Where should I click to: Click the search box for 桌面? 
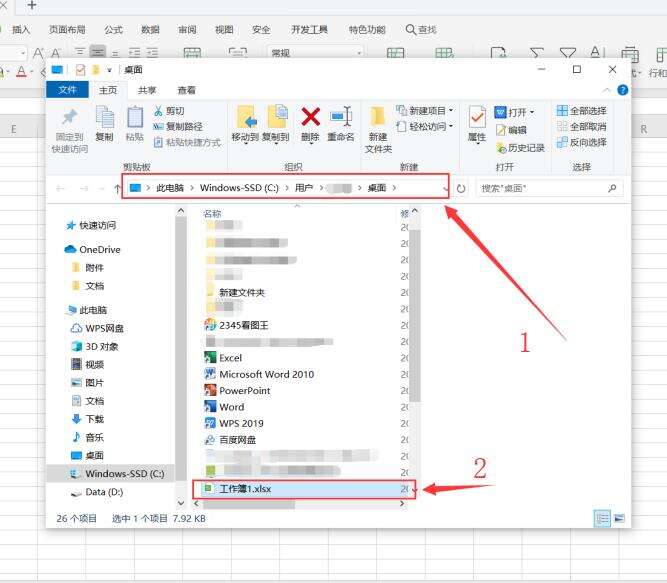coord(549,188)
